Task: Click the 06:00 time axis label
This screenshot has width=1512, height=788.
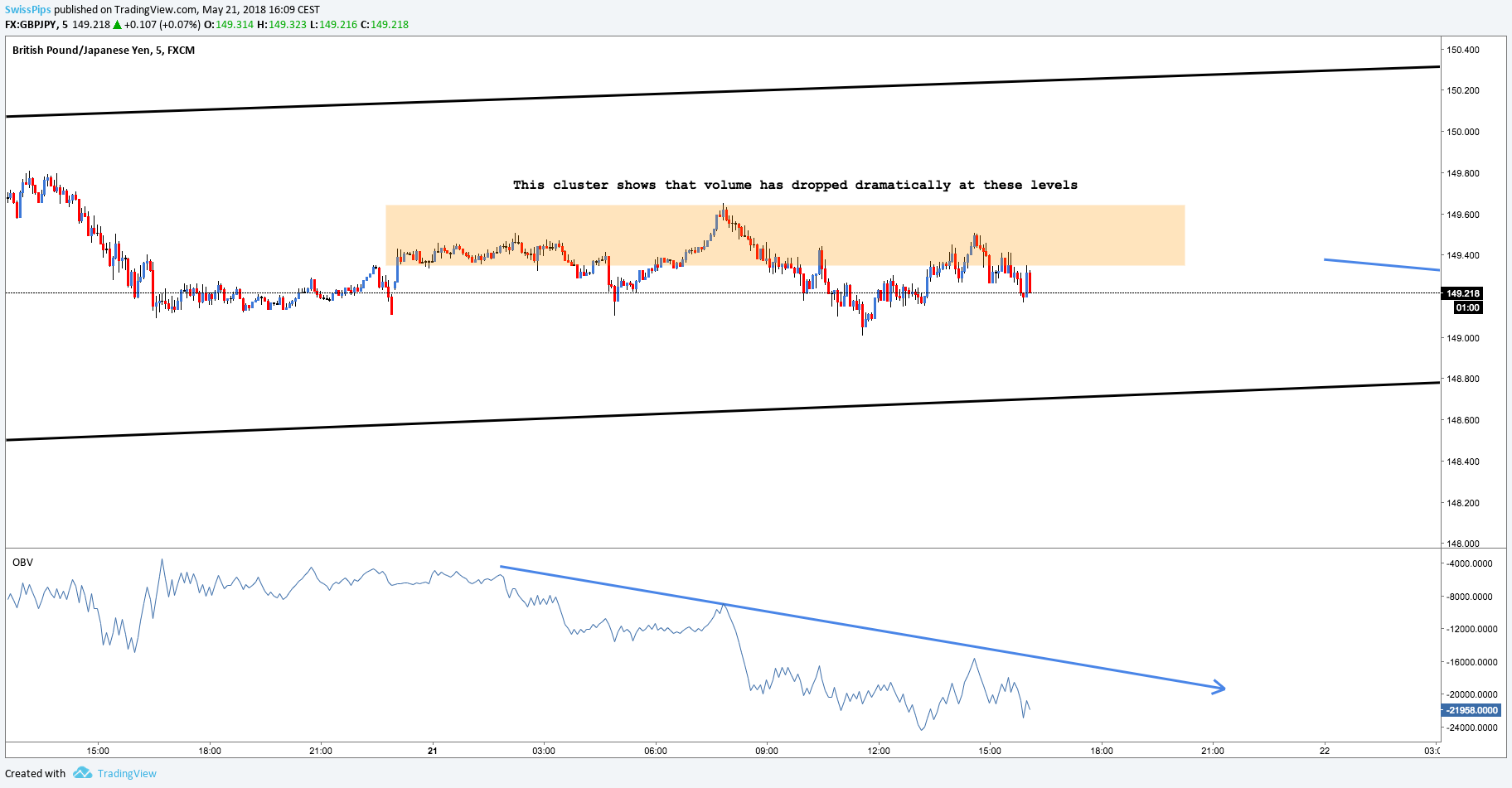Action: (x=656, y=751)
